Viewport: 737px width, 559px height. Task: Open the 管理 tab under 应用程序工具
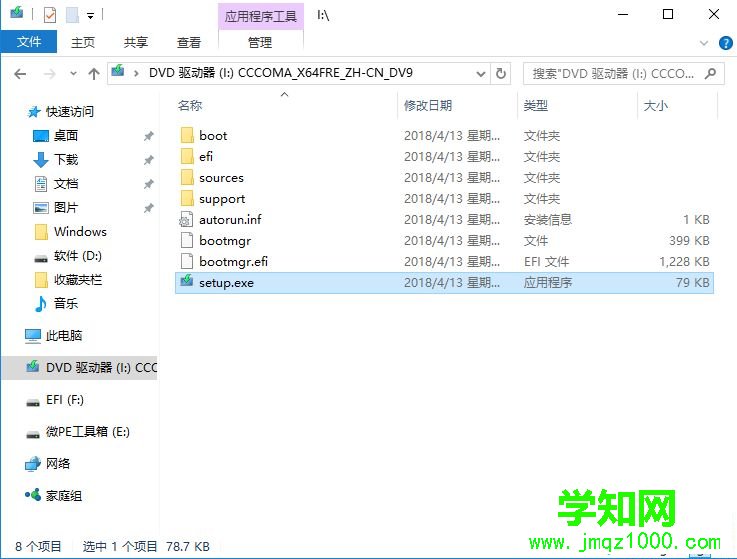pos(260,42)
